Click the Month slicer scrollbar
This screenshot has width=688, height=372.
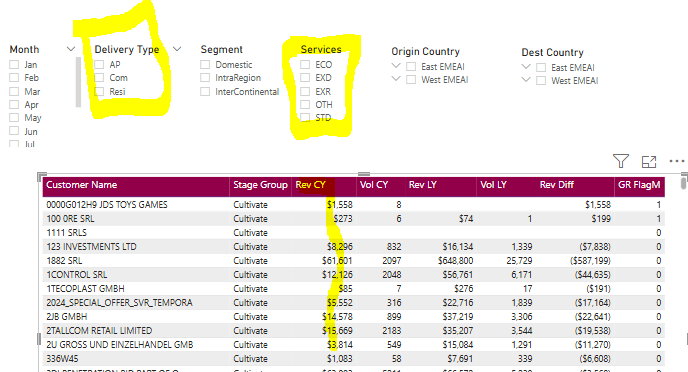point(78,82)
